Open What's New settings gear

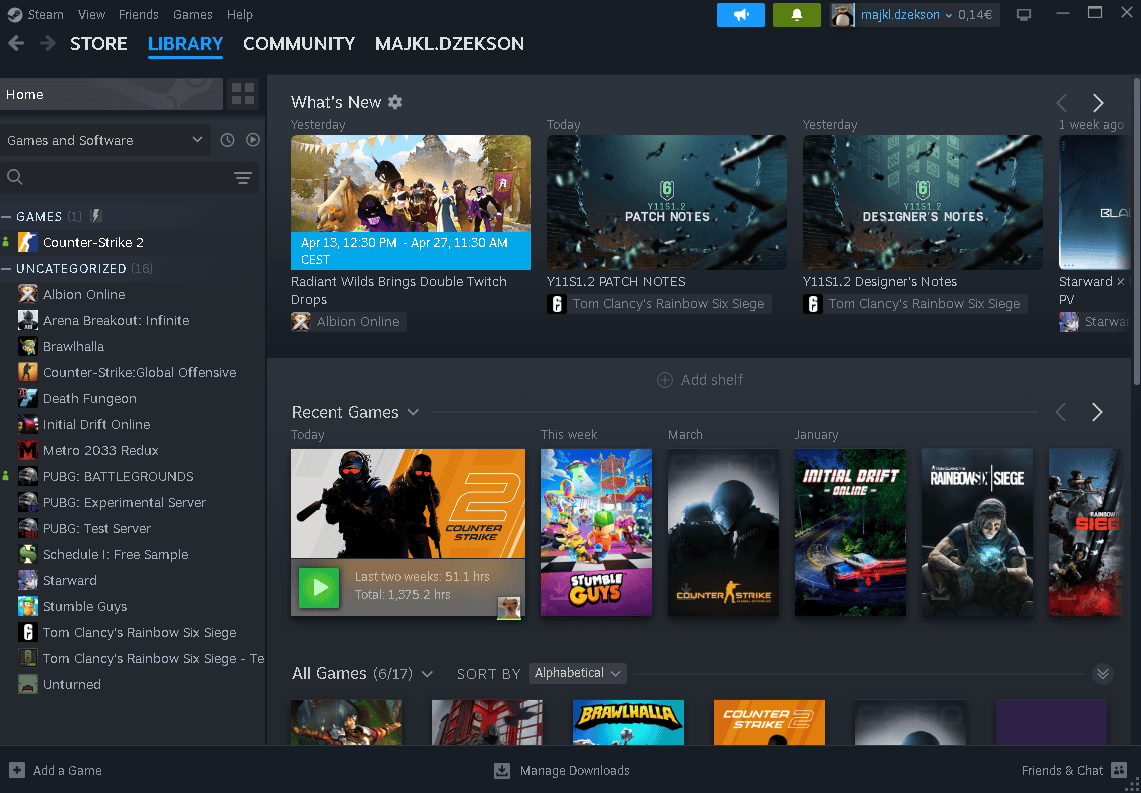(x=395, y=102)
